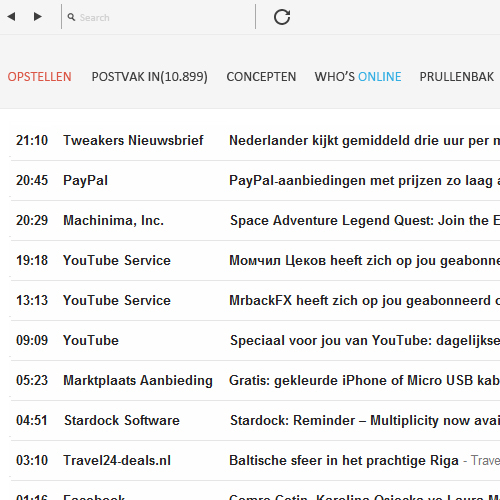
Task: Open the PayPal email from 20:45
Action: pyautogui.click(x=255, y=180)
